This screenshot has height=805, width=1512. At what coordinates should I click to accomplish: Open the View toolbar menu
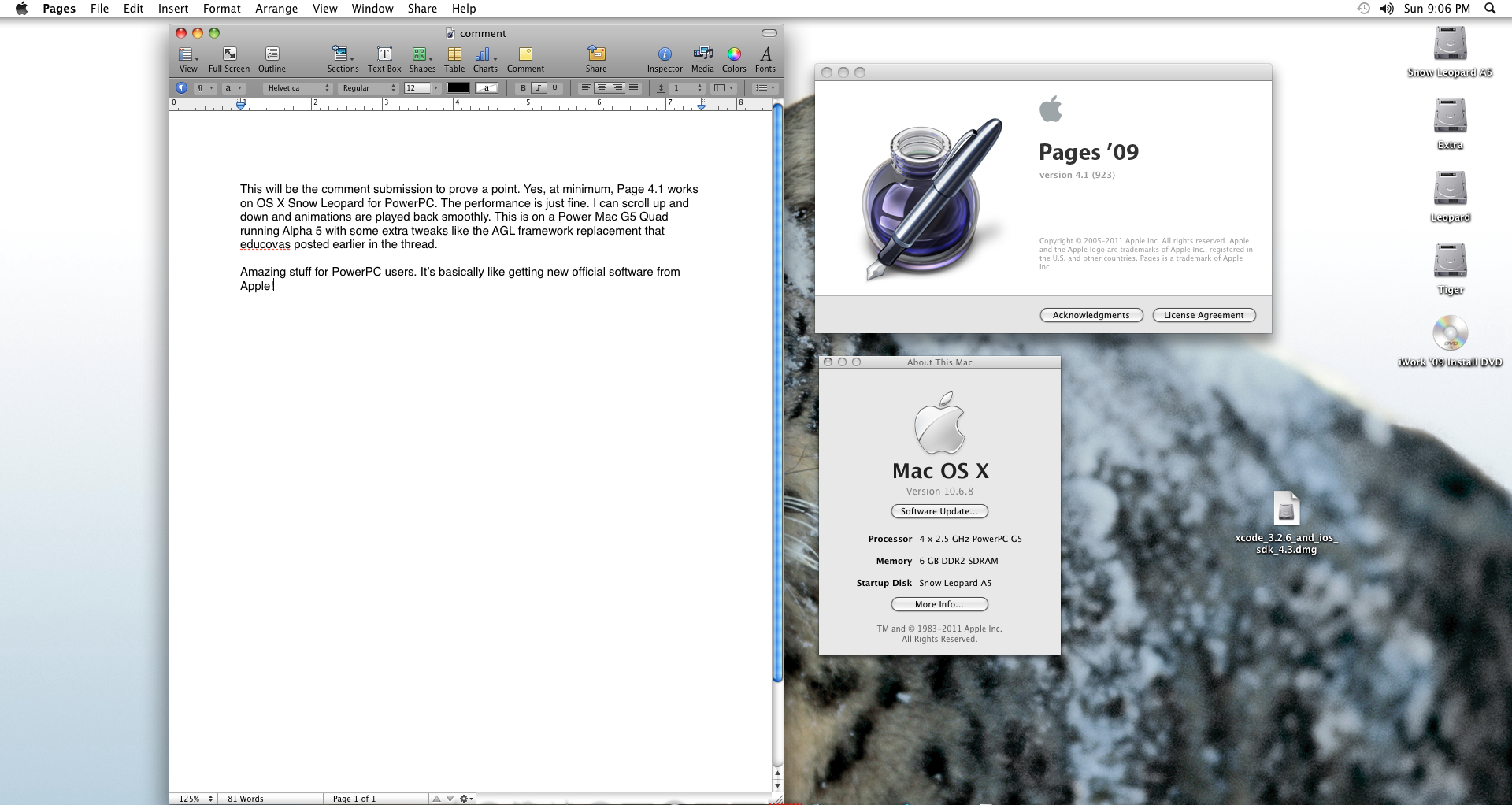pos(188,59)
